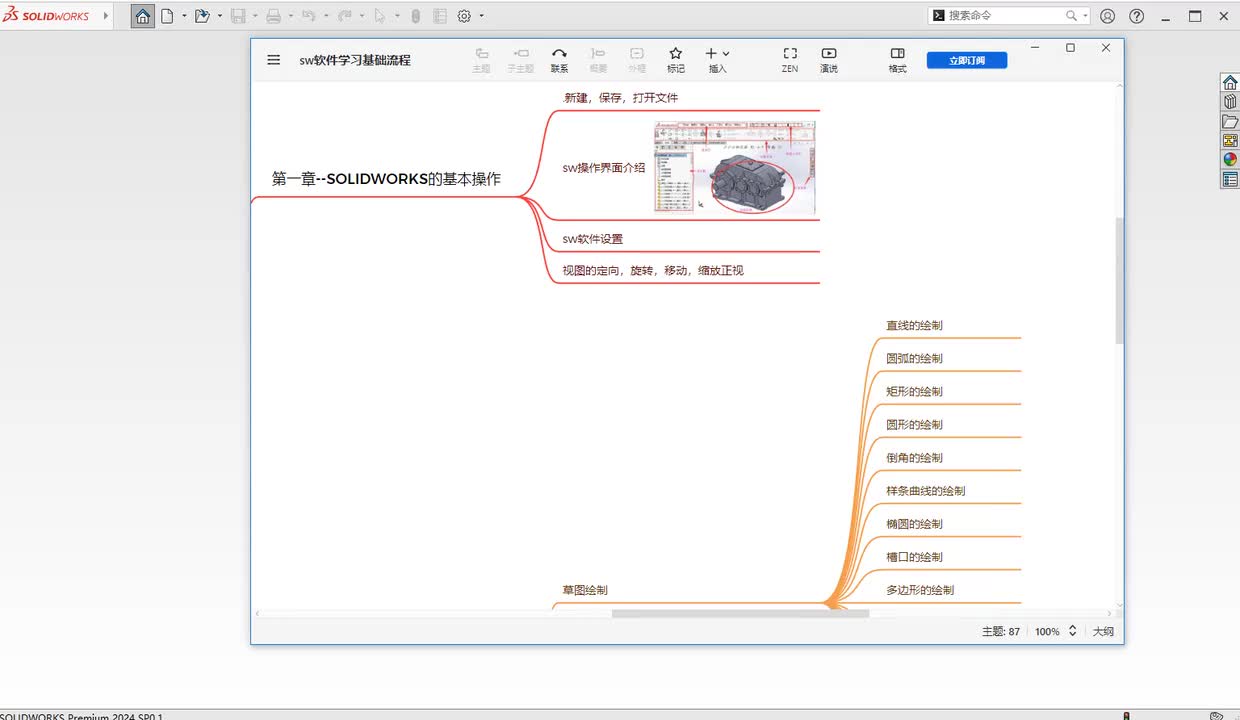This screenshot has width=1240, height=720.
Task: Click the Open file icon
Action: pos(202,16)
